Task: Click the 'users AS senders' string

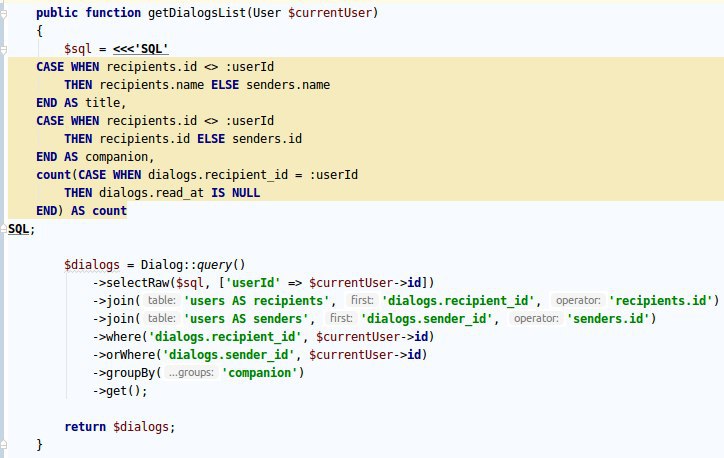Action: [246, 319]
